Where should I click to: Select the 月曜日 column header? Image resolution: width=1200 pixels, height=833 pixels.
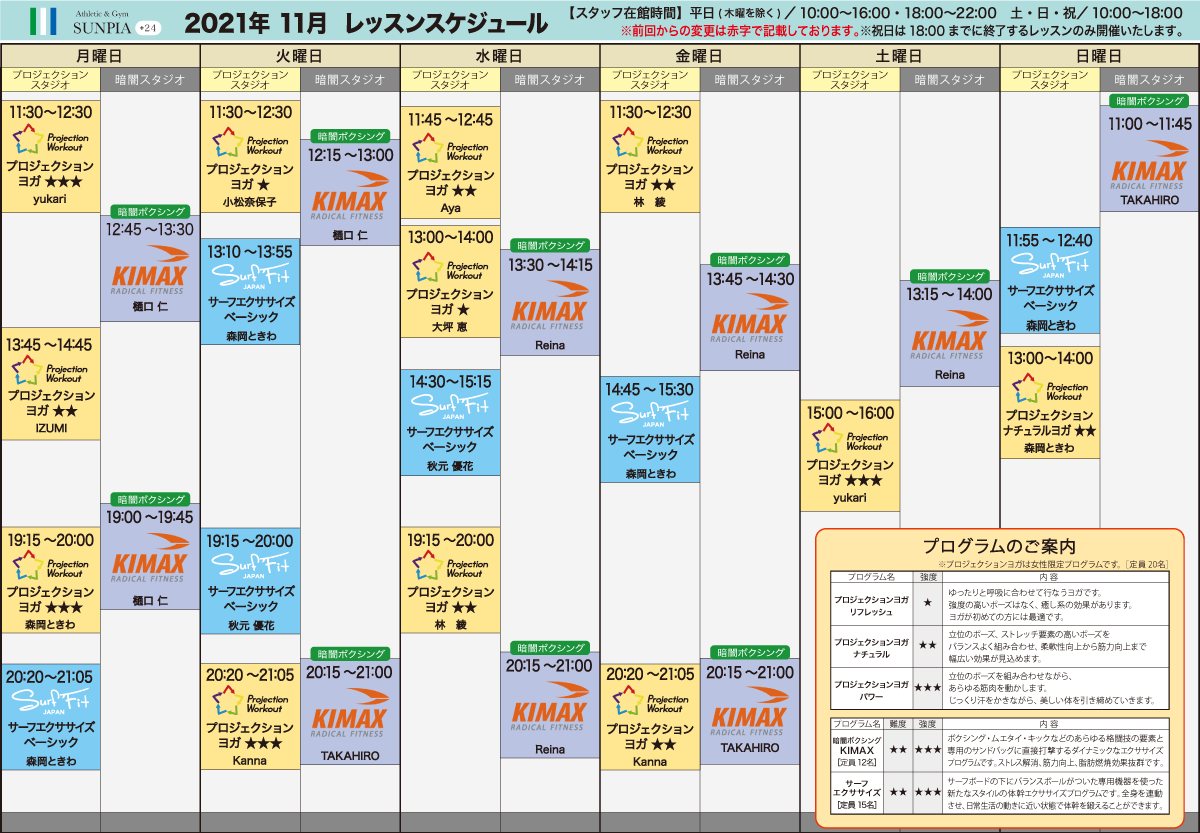coord(100,56)
